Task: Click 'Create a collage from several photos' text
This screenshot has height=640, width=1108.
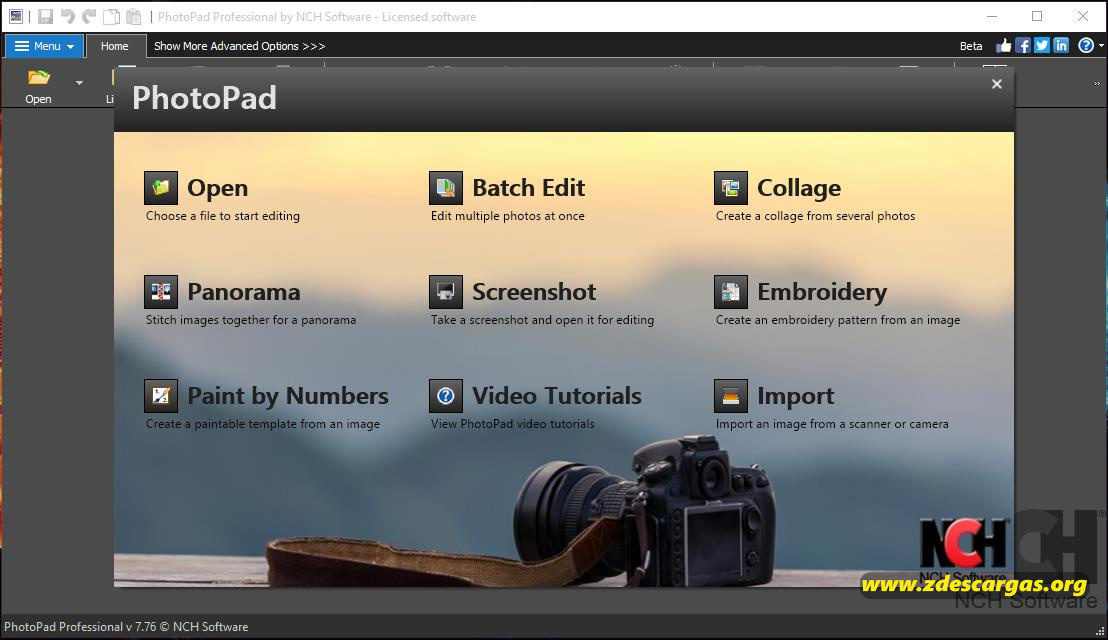Action: (815, 216)
